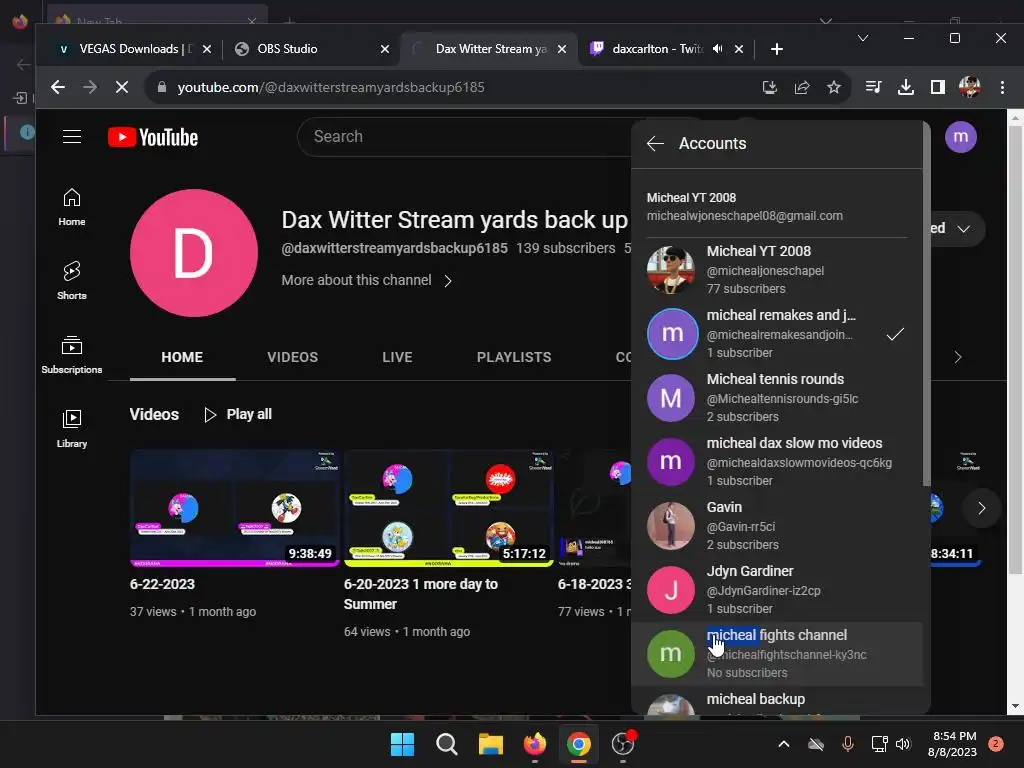This screenshot has width=1024, height=768.
Task: Stop loading the page
Action: click(121, 87)
